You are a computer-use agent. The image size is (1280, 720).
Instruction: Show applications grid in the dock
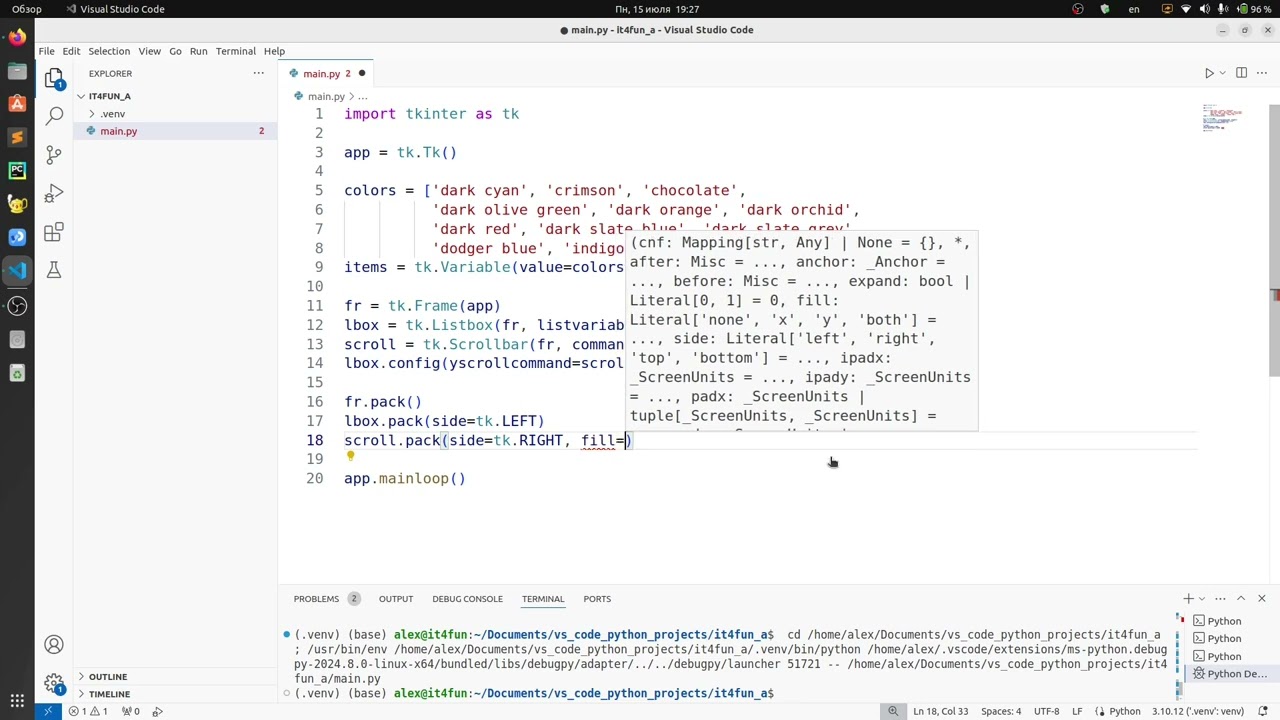pos(17,701)
